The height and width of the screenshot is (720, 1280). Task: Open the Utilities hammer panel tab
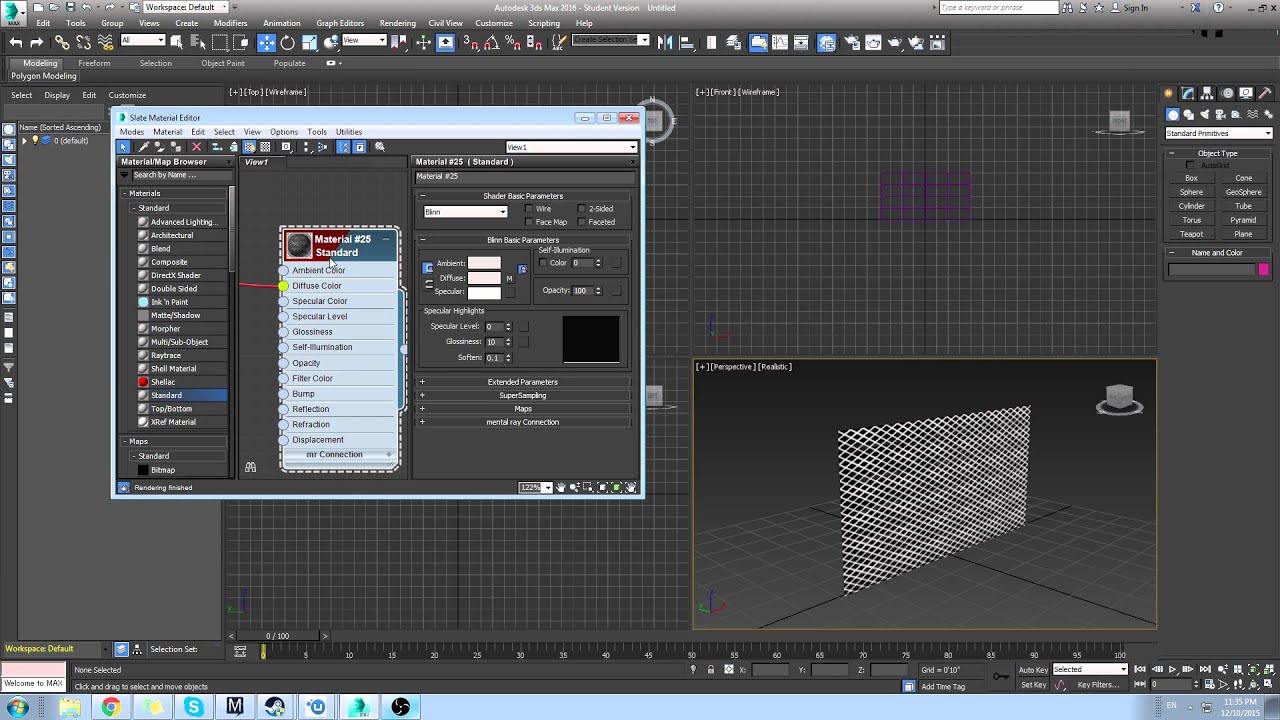click(x=1265, y=93)
